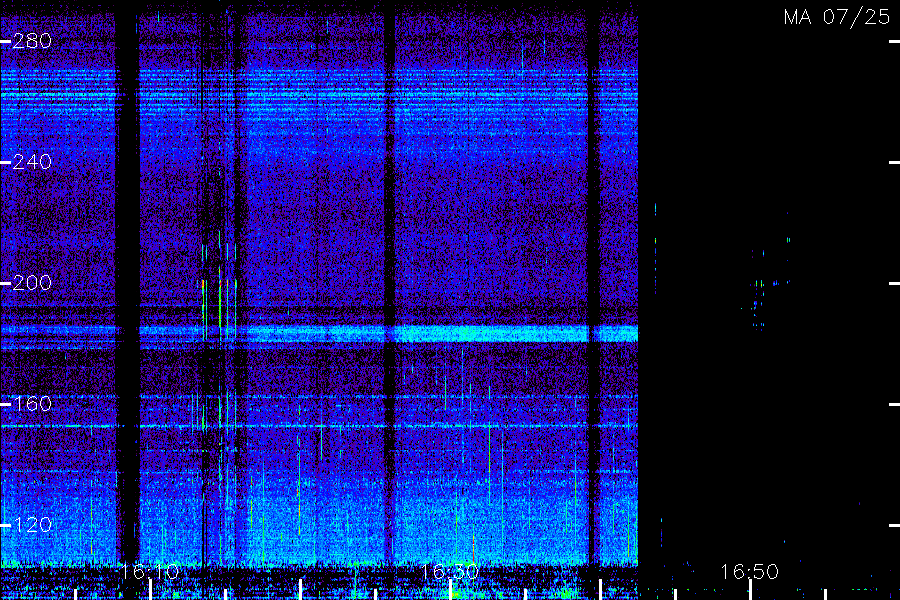
Task: Click the MA 07/25 date label
Action: pyautogui.click(x=836, y=17)
